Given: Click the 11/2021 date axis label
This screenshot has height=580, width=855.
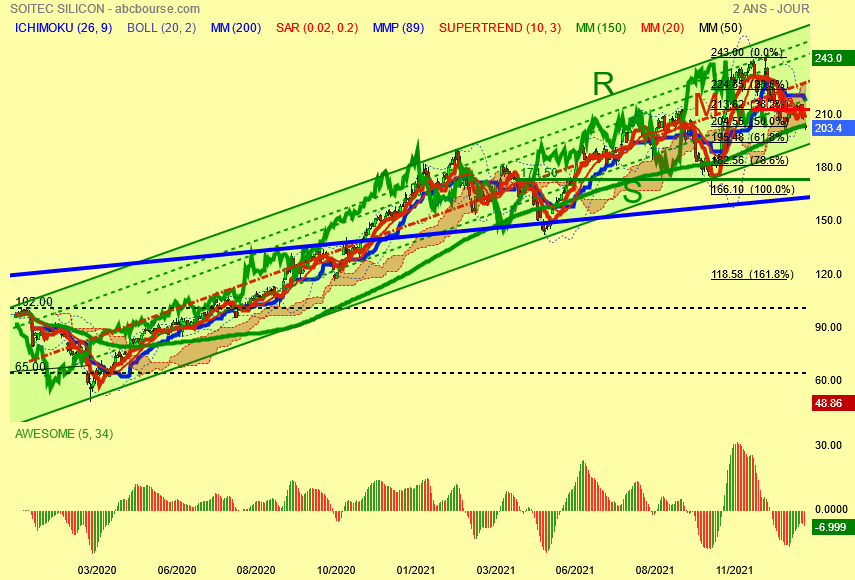Looking at the screenshot, I should 734,570.
